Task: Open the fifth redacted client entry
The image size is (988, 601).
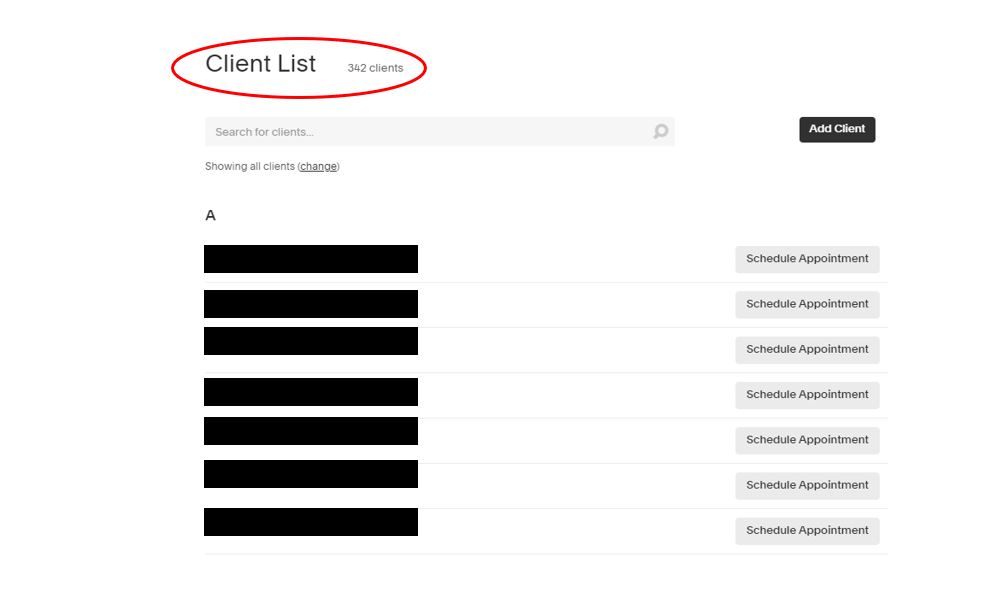Action: 311,431
